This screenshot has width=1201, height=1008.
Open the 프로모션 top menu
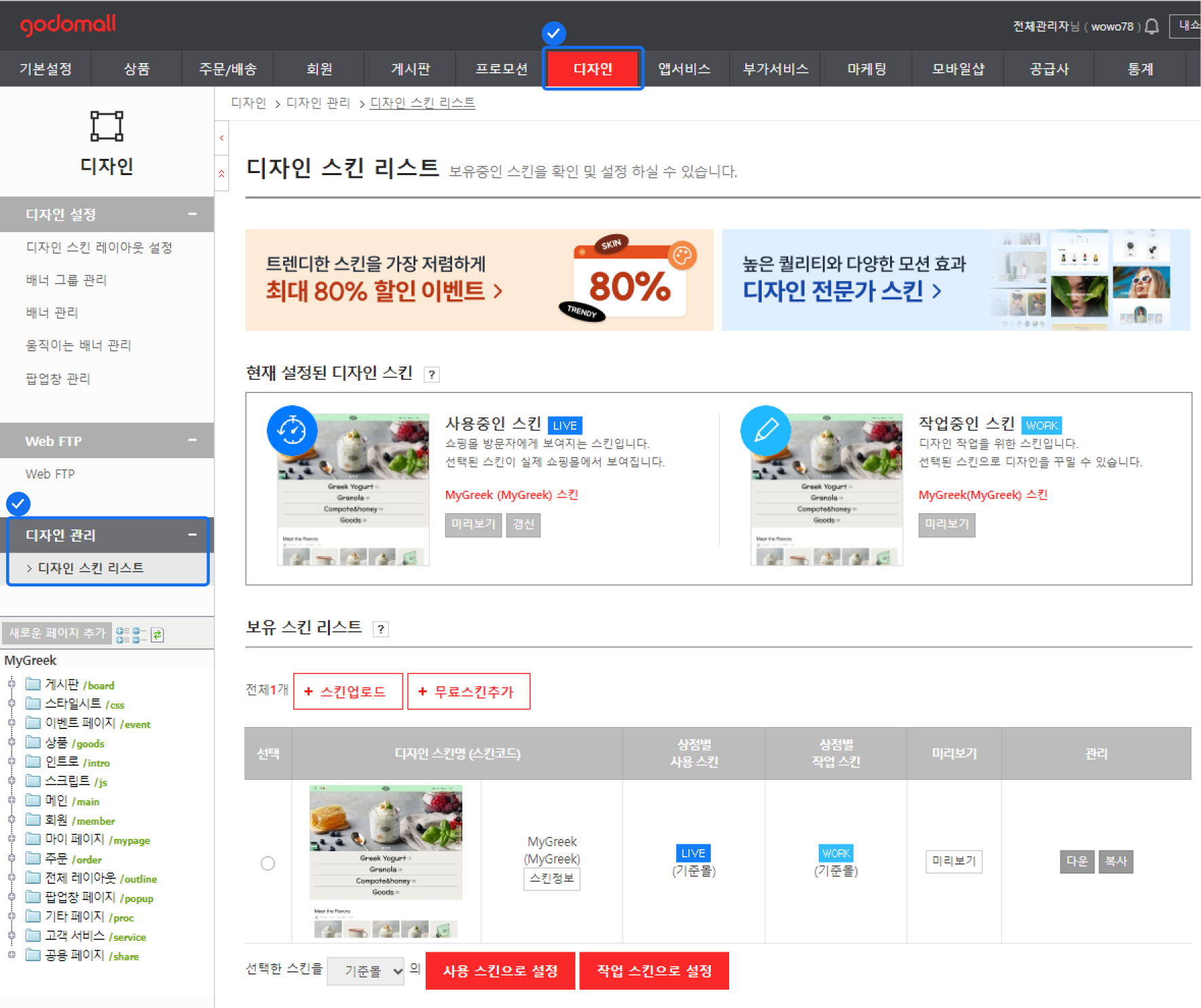[501, 69]
